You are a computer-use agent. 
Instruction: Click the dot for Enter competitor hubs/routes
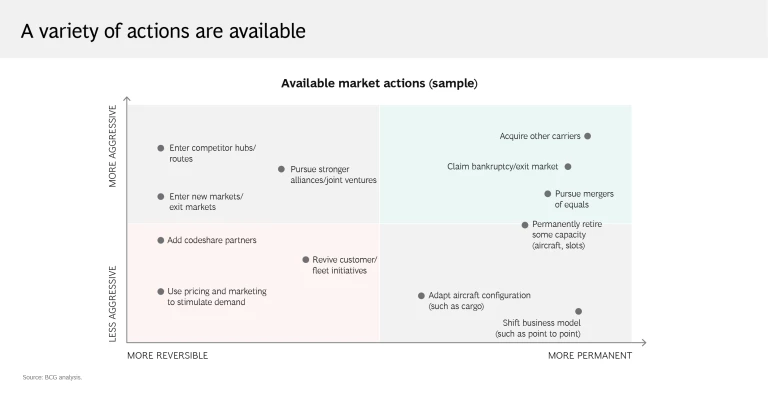[x=160, y=148]
